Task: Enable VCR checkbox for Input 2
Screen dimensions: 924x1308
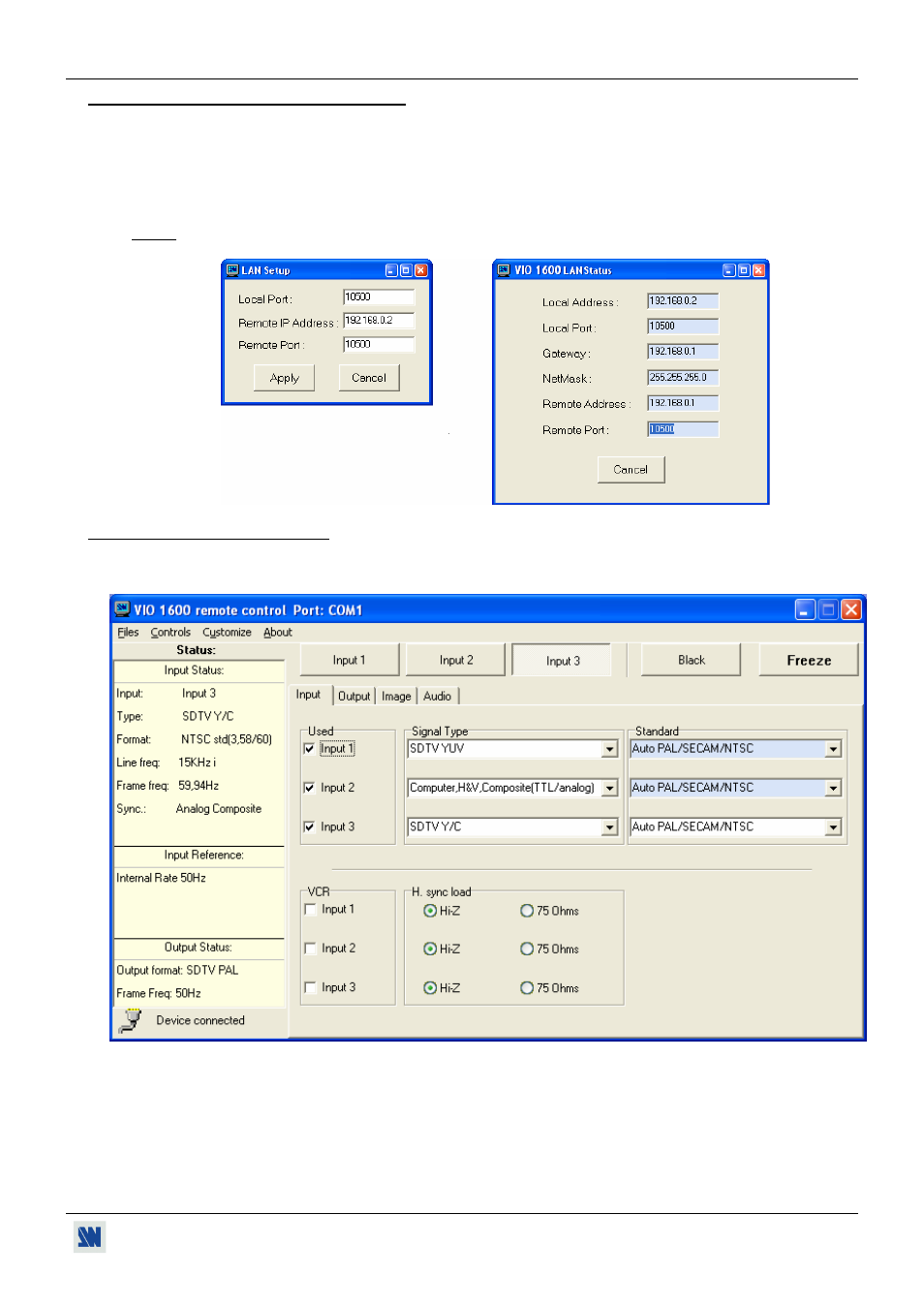Action: tap(311, 949)
